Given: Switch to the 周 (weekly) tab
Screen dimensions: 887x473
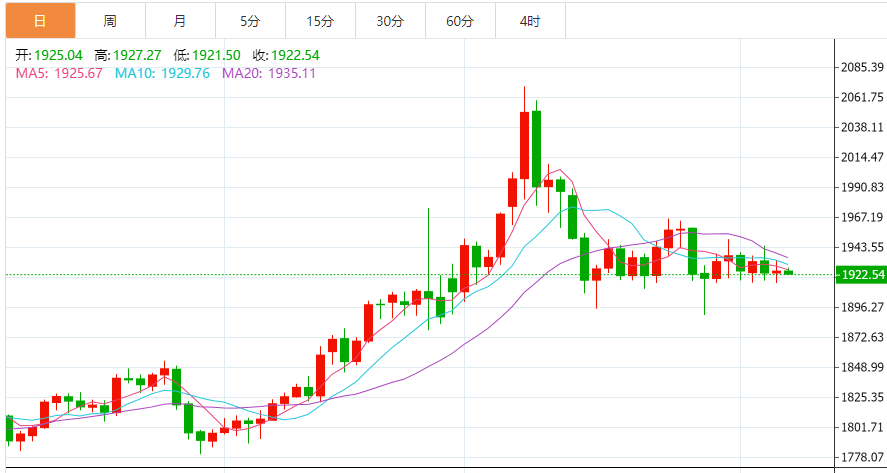Looking at the screenshot, I should [109, 20].
